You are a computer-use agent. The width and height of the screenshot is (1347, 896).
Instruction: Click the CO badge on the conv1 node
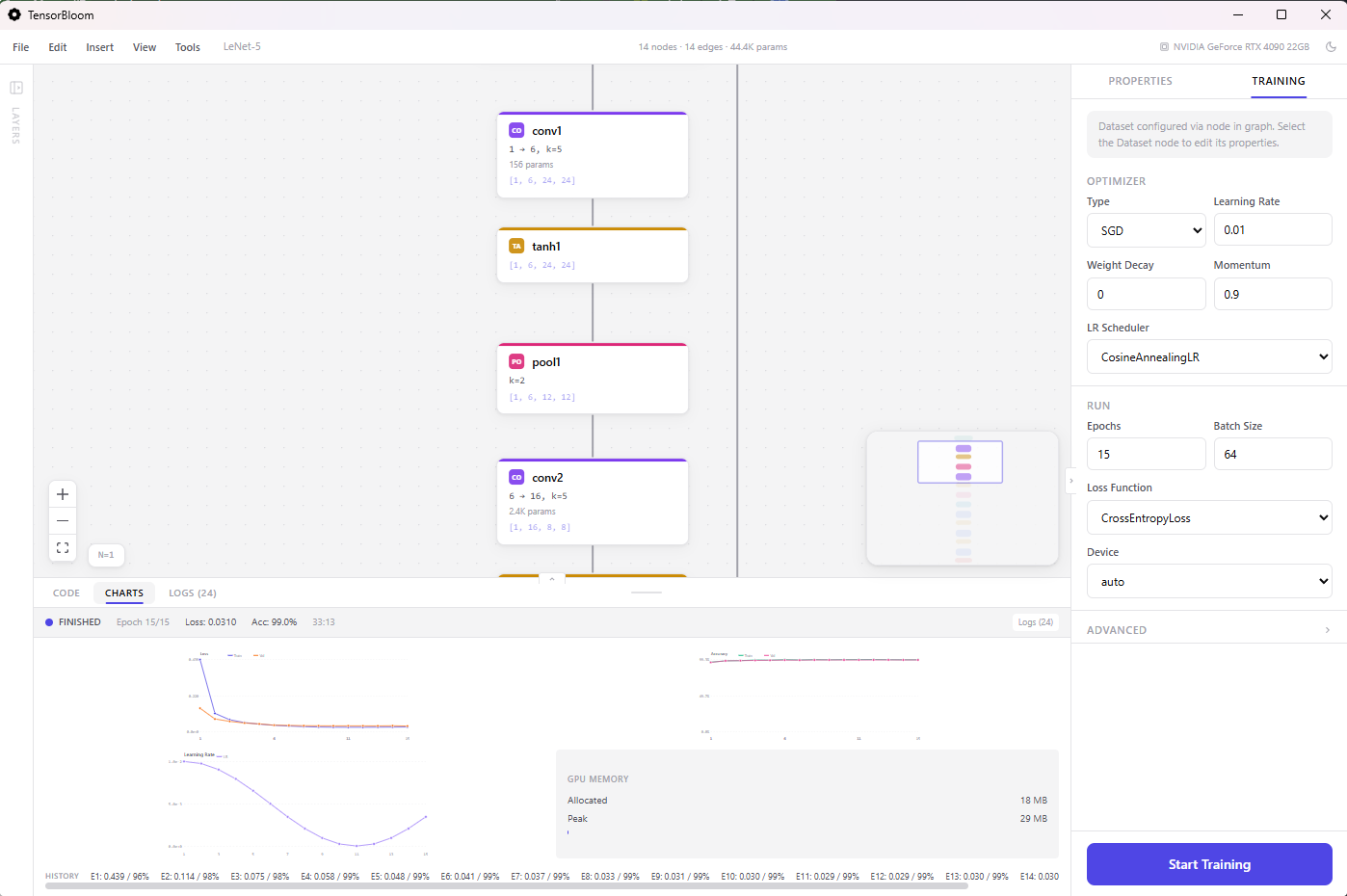click(x=516, y=130)
